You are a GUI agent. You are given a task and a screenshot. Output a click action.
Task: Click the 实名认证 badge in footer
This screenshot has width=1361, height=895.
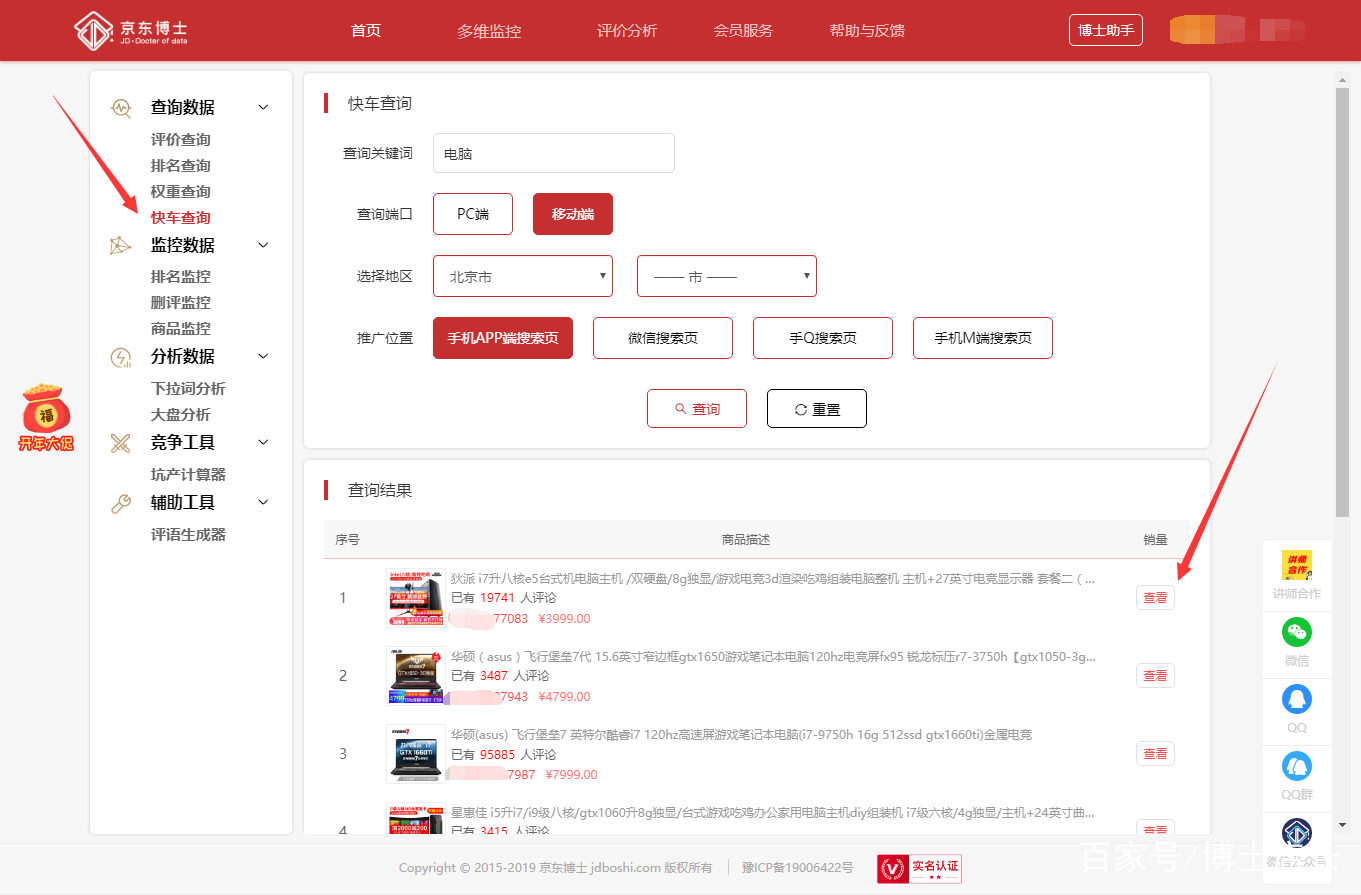click(x=919, y=868)
